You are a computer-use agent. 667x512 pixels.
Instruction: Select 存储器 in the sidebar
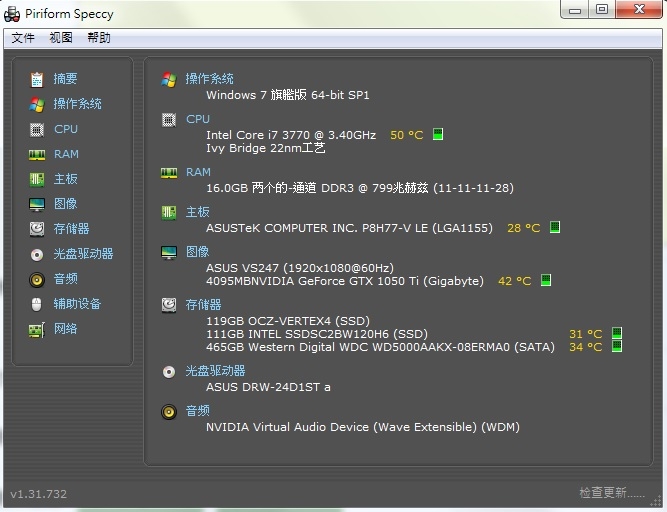click(71, 229)
